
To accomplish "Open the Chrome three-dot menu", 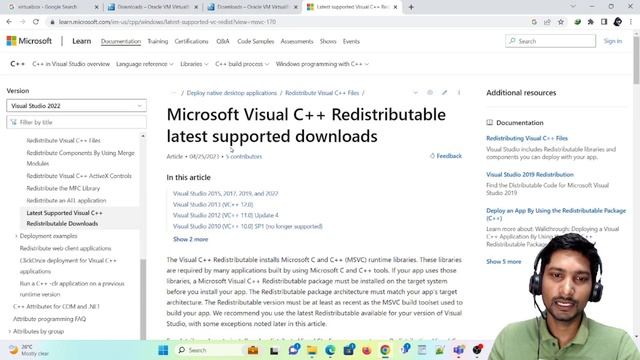I will tap(631, 22).
